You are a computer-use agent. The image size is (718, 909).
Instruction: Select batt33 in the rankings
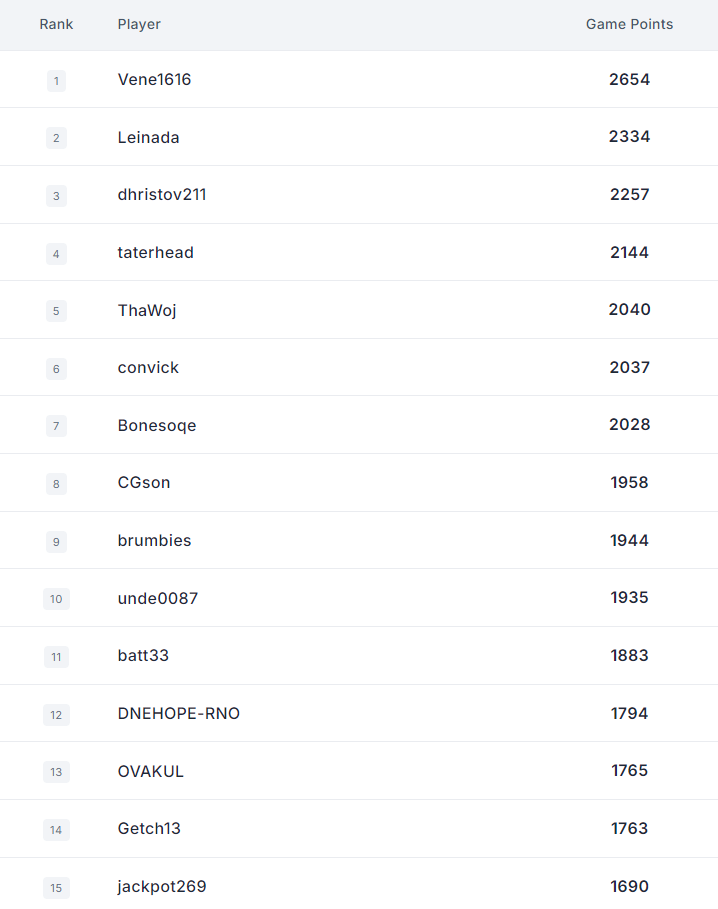tap(143, 655)
